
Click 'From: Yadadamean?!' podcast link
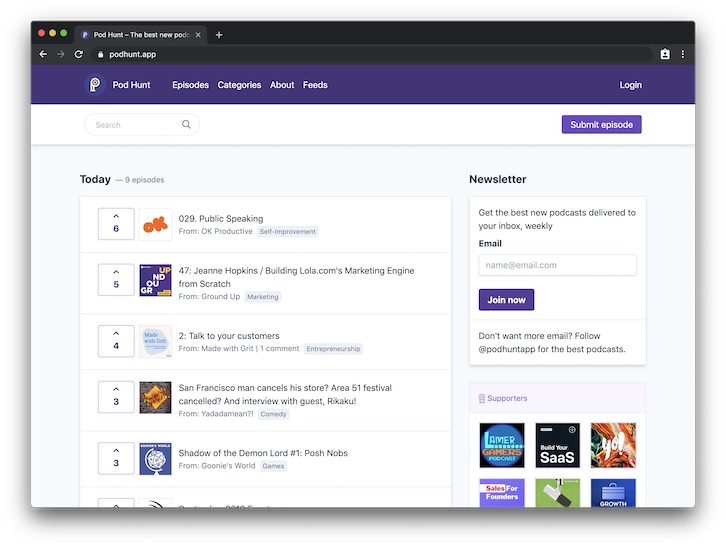point(216,414)
